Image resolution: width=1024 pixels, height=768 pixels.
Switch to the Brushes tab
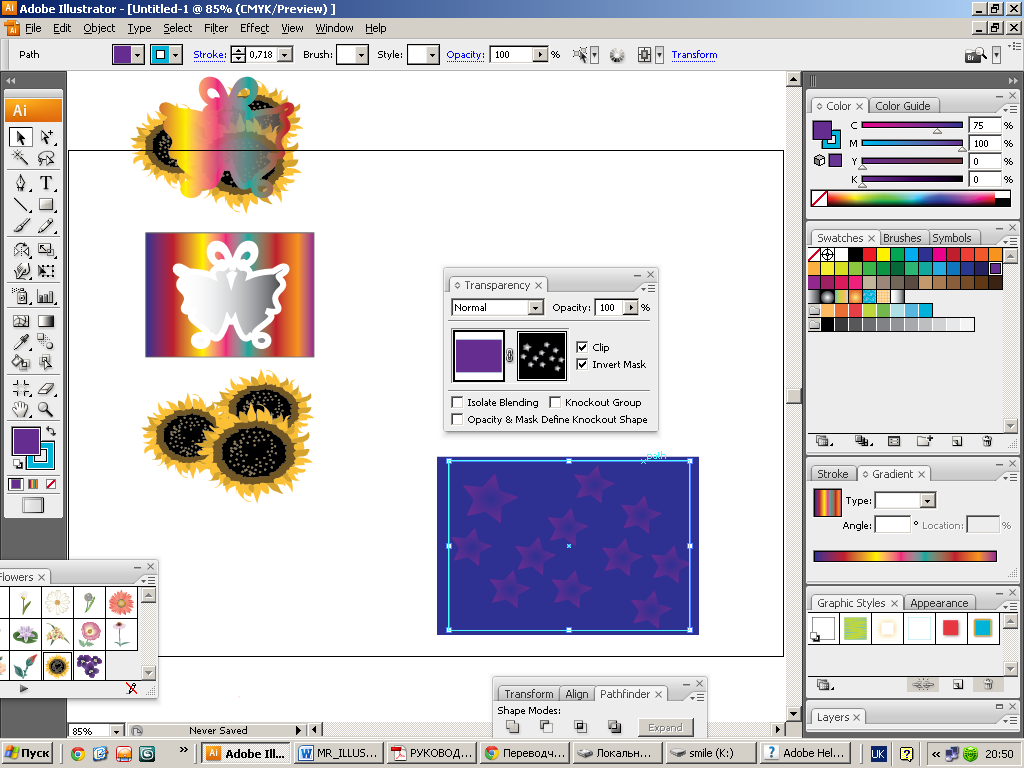coord(902,238)
